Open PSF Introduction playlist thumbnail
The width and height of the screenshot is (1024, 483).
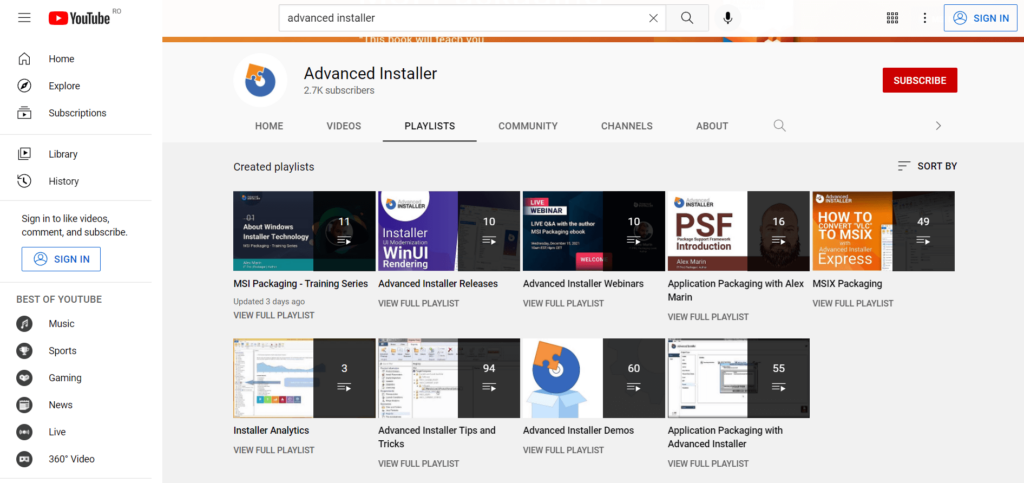click(x=739, y=231)
